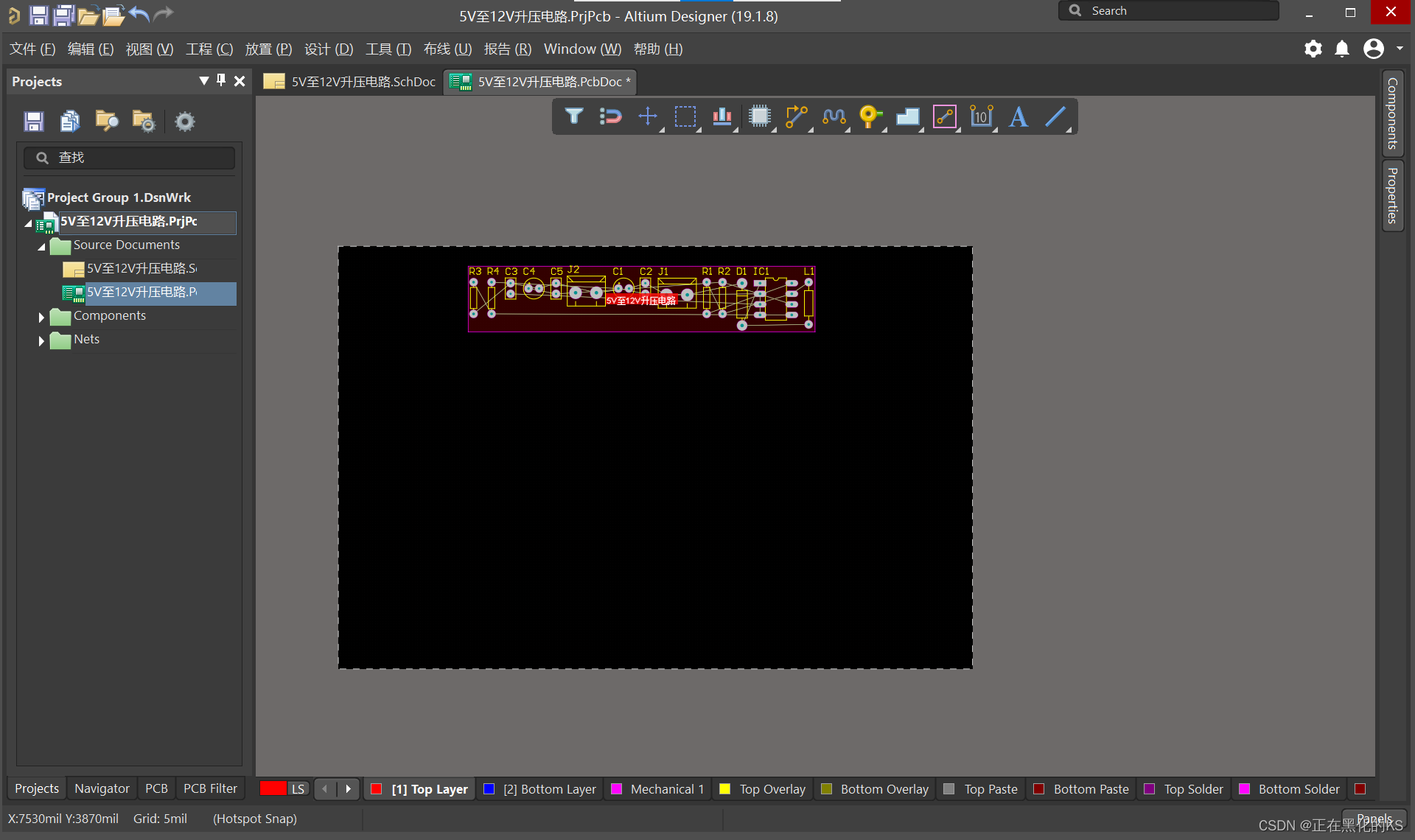The height and width of the screenshot is (840, 1415).
Task: Toggle Bottom Layer blue visibility box
Action: [489, 789]
